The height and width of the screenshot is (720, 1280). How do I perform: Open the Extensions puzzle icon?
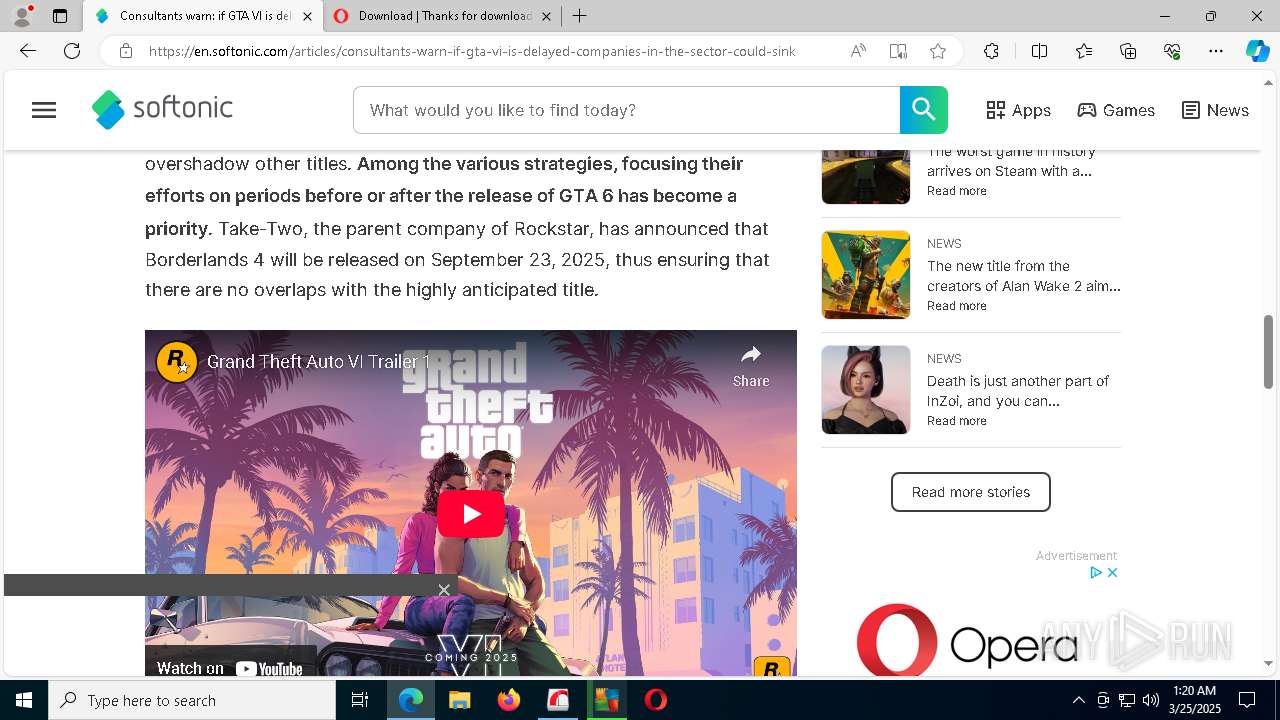click(991, 51)
